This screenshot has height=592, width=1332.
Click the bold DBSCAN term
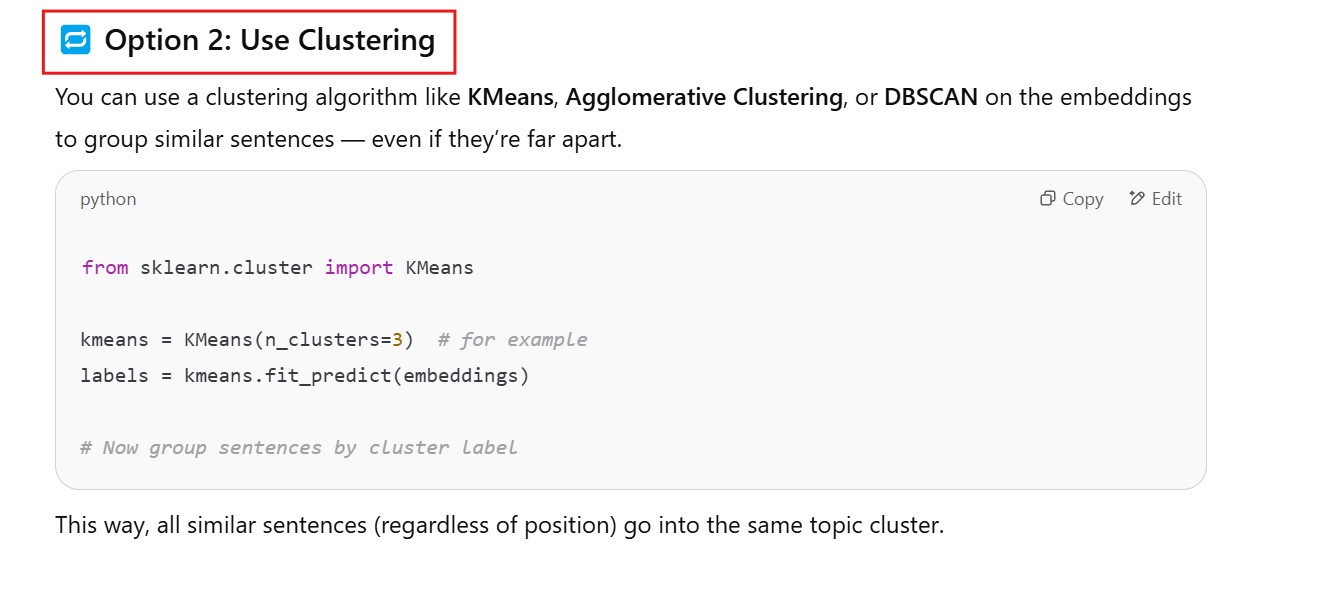[931, 98]
